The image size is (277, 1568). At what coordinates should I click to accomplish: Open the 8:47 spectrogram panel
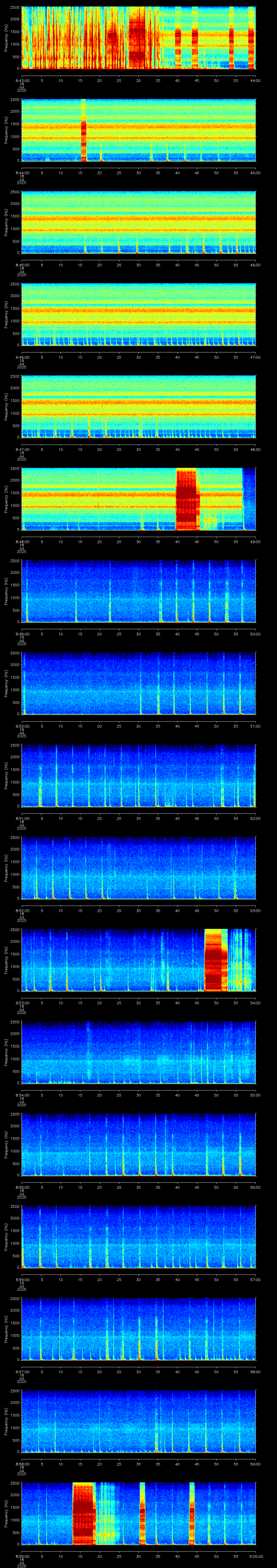point(138,407)
